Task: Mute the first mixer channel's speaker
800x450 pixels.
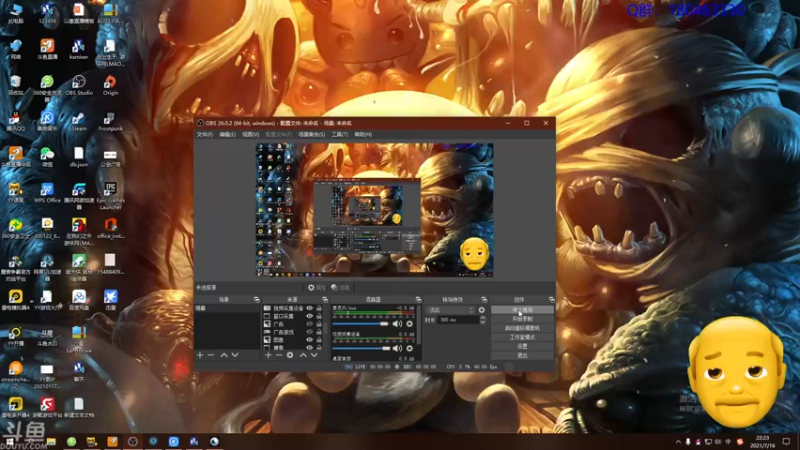Action: tap(397, 323)
